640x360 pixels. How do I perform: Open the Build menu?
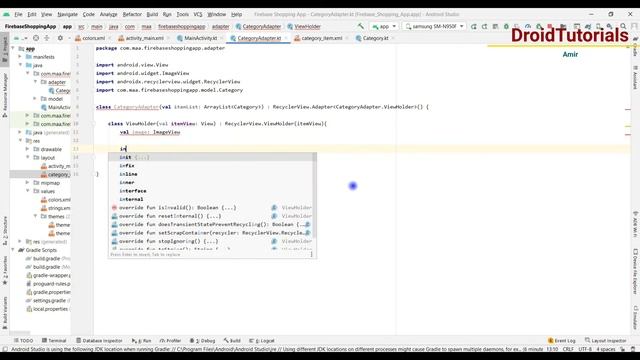(152, 14)
